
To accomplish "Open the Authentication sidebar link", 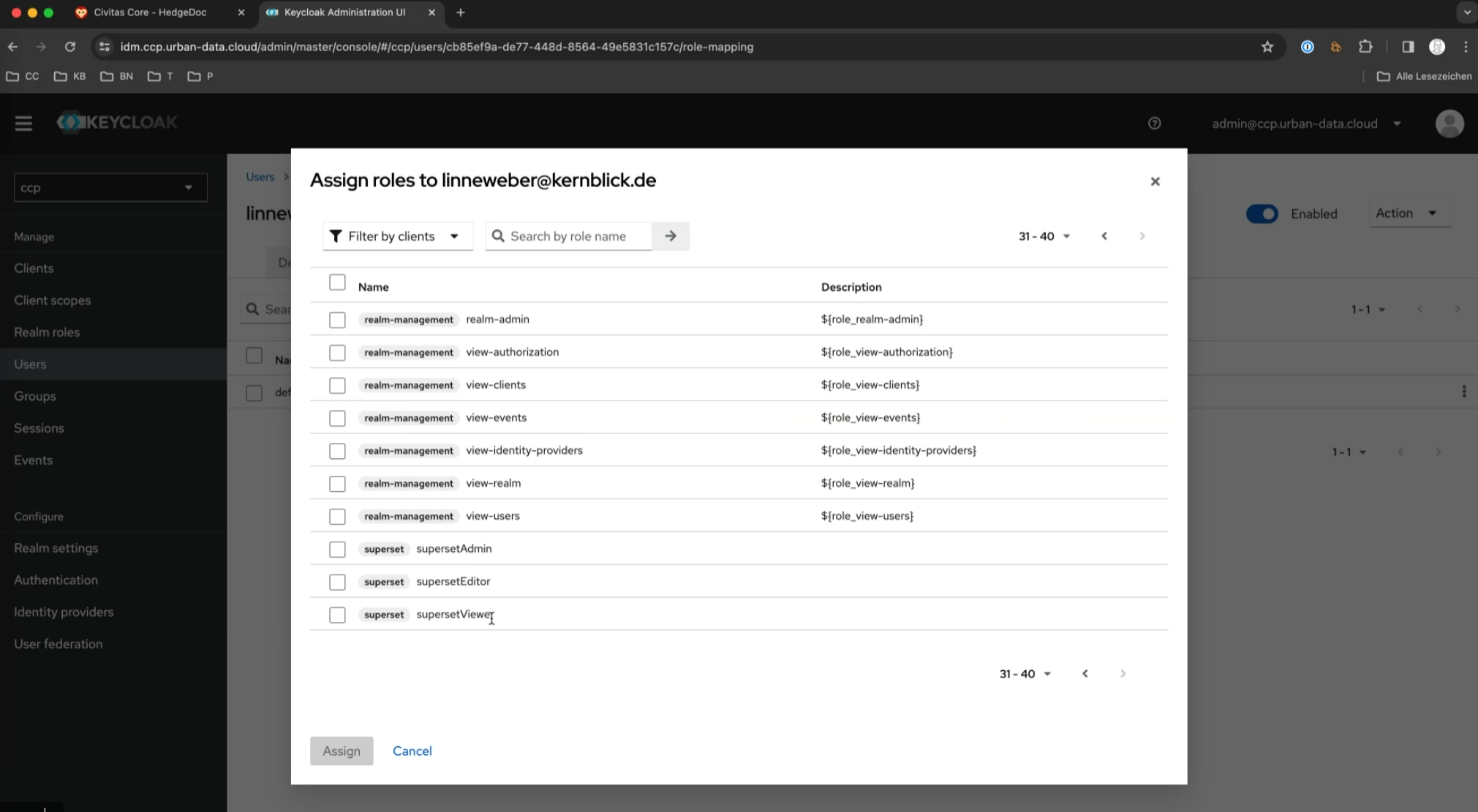I will pos(56,580).
